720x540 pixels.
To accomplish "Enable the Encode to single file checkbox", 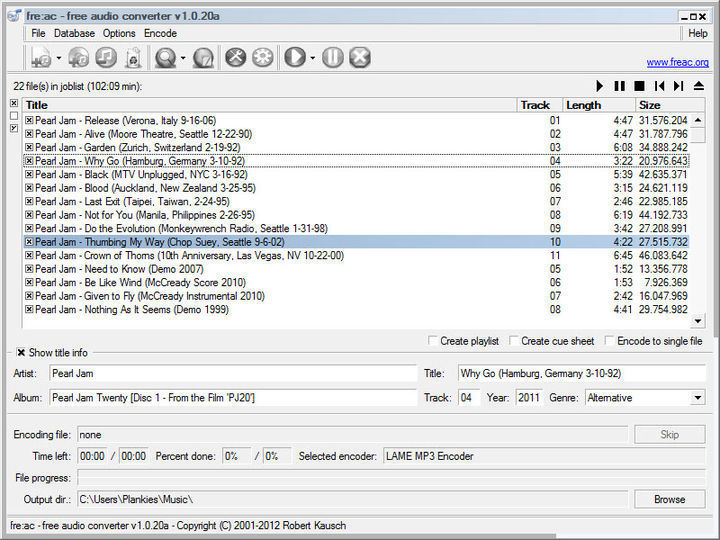I will coord(609,341).
